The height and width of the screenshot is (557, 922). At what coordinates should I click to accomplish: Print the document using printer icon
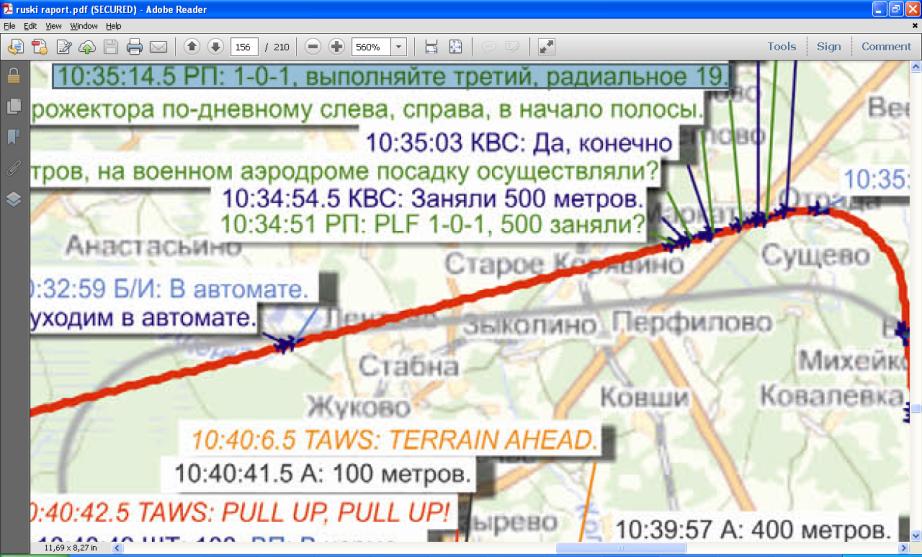click(x=135, y=46)
